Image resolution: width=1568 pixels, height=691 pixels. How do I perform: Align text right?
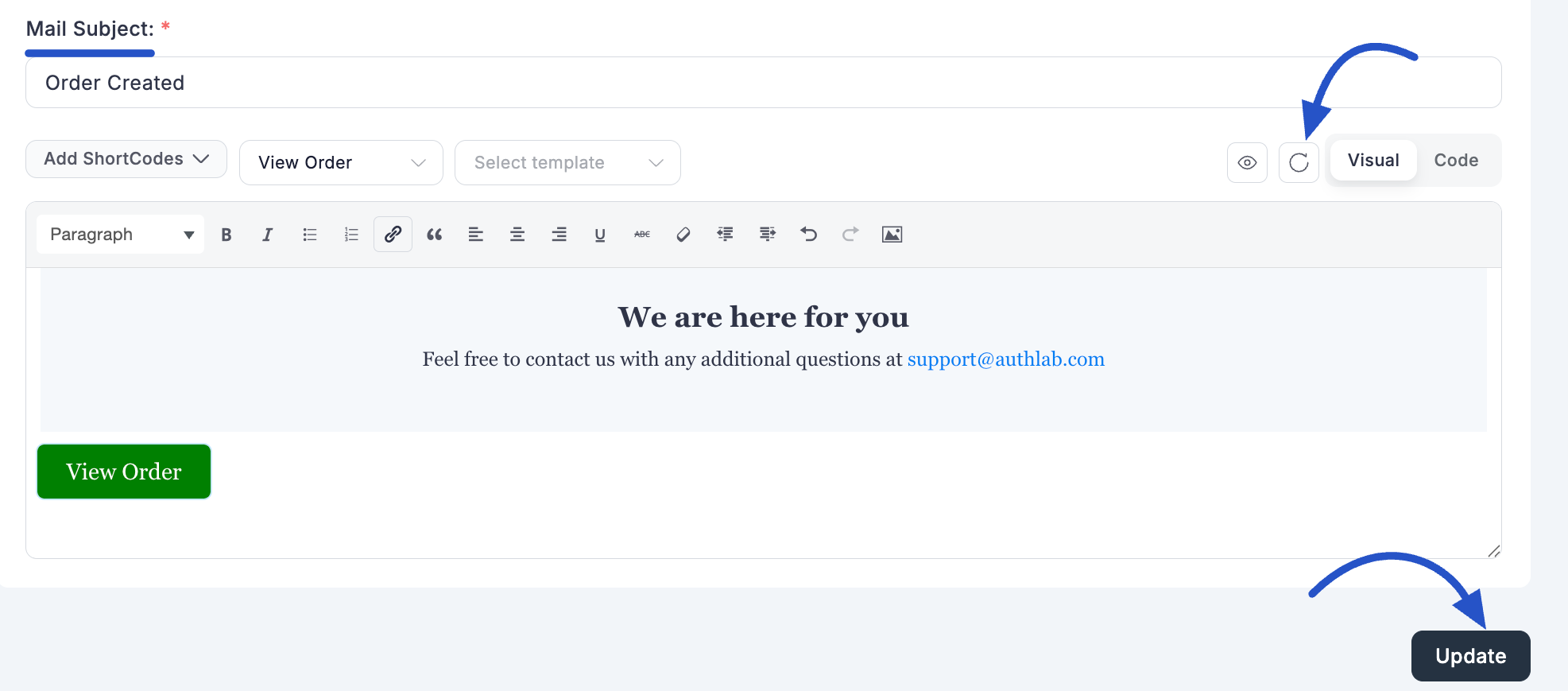pos(559,235)
